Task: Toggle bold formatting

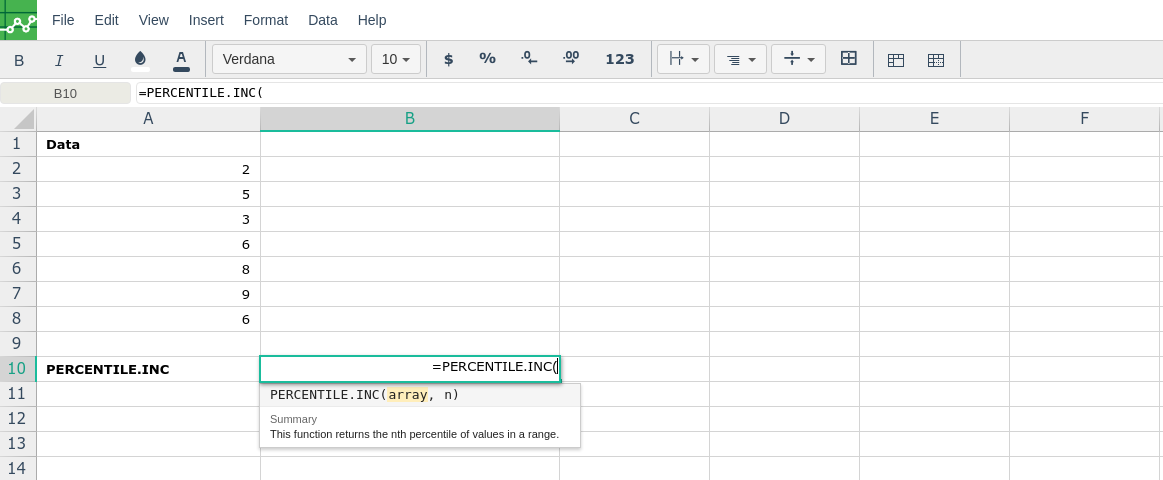Action: click(x=19, y=60)
